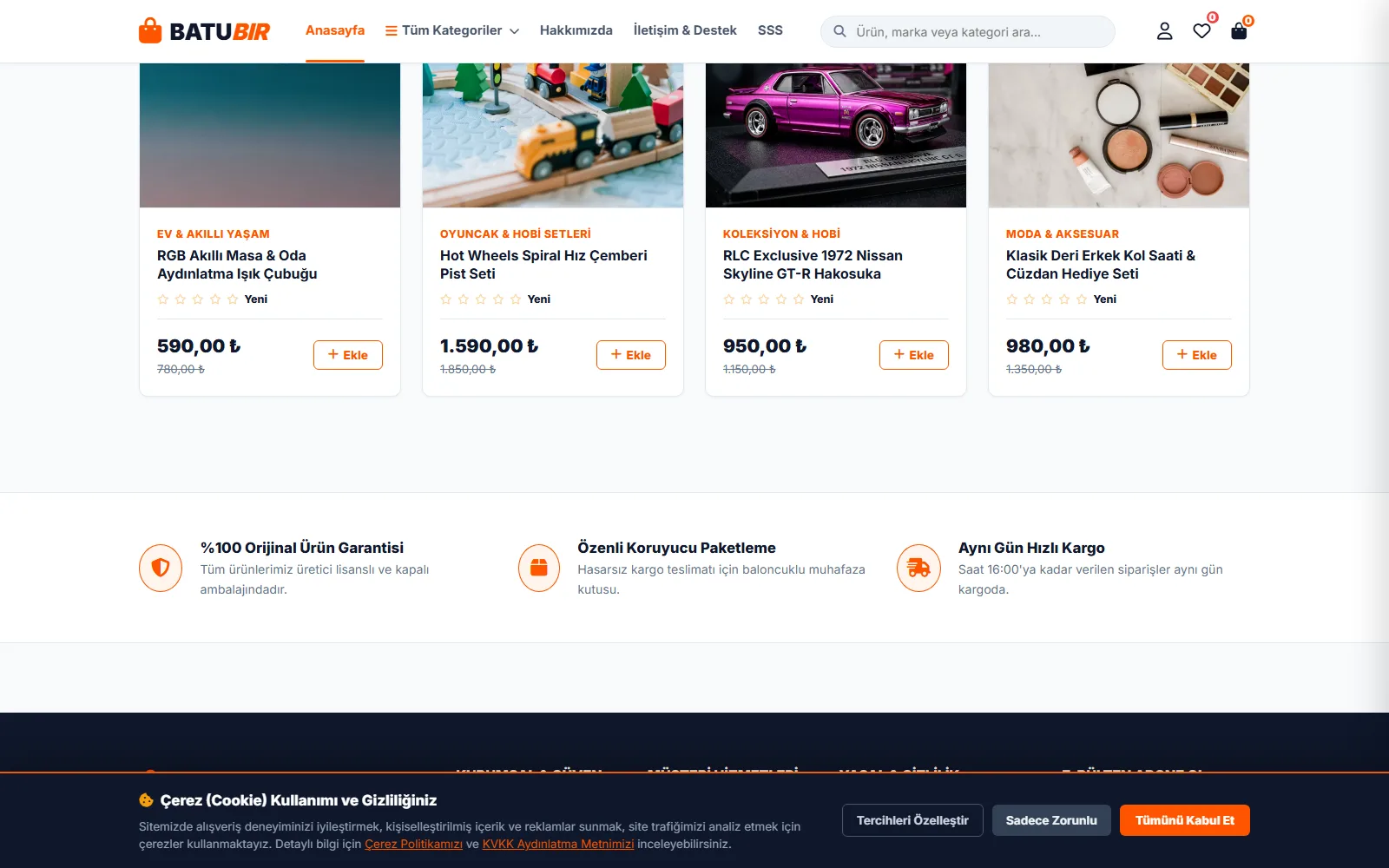The image size is (1389, 868).
Task: Open the Çerez Politikamızı link
Action: click(x=413, y=845)
